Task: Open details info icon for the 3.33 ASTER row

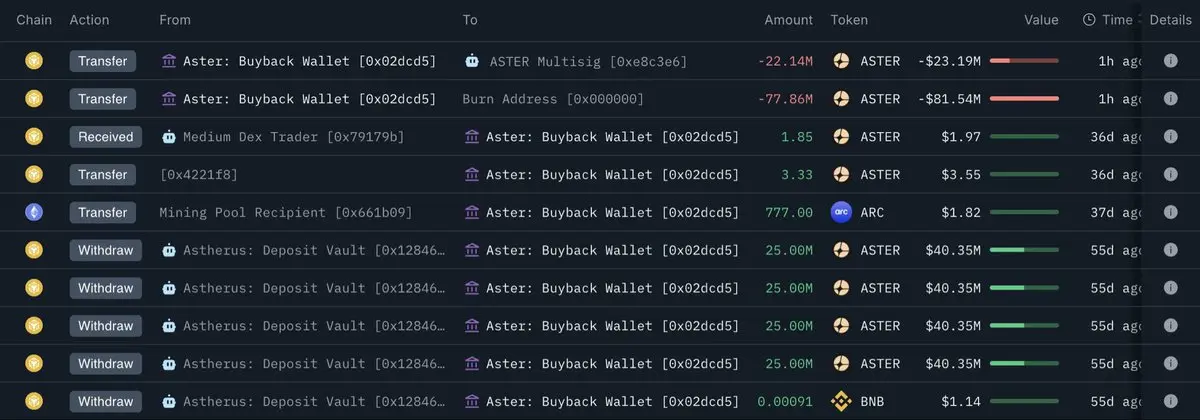Action: [1170, 175]
